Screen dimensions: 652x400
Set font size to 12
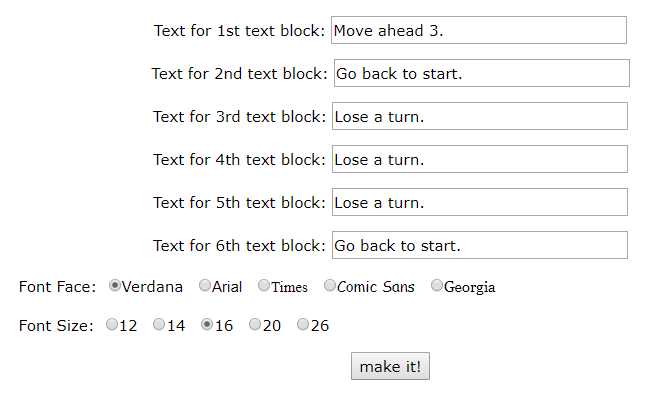click(111, 324)
